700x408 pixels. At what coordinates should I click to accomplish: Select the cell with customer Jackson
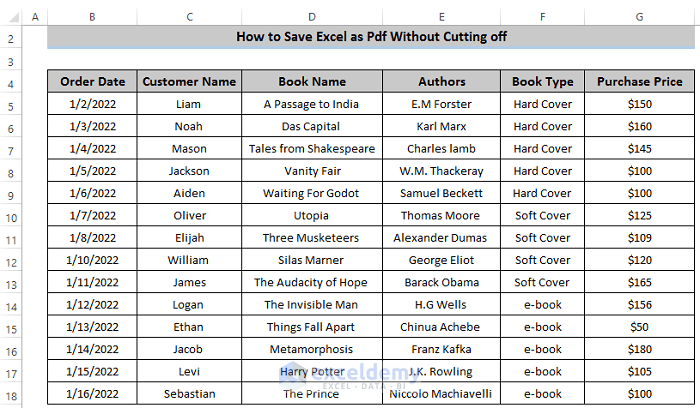coord(189,171)
